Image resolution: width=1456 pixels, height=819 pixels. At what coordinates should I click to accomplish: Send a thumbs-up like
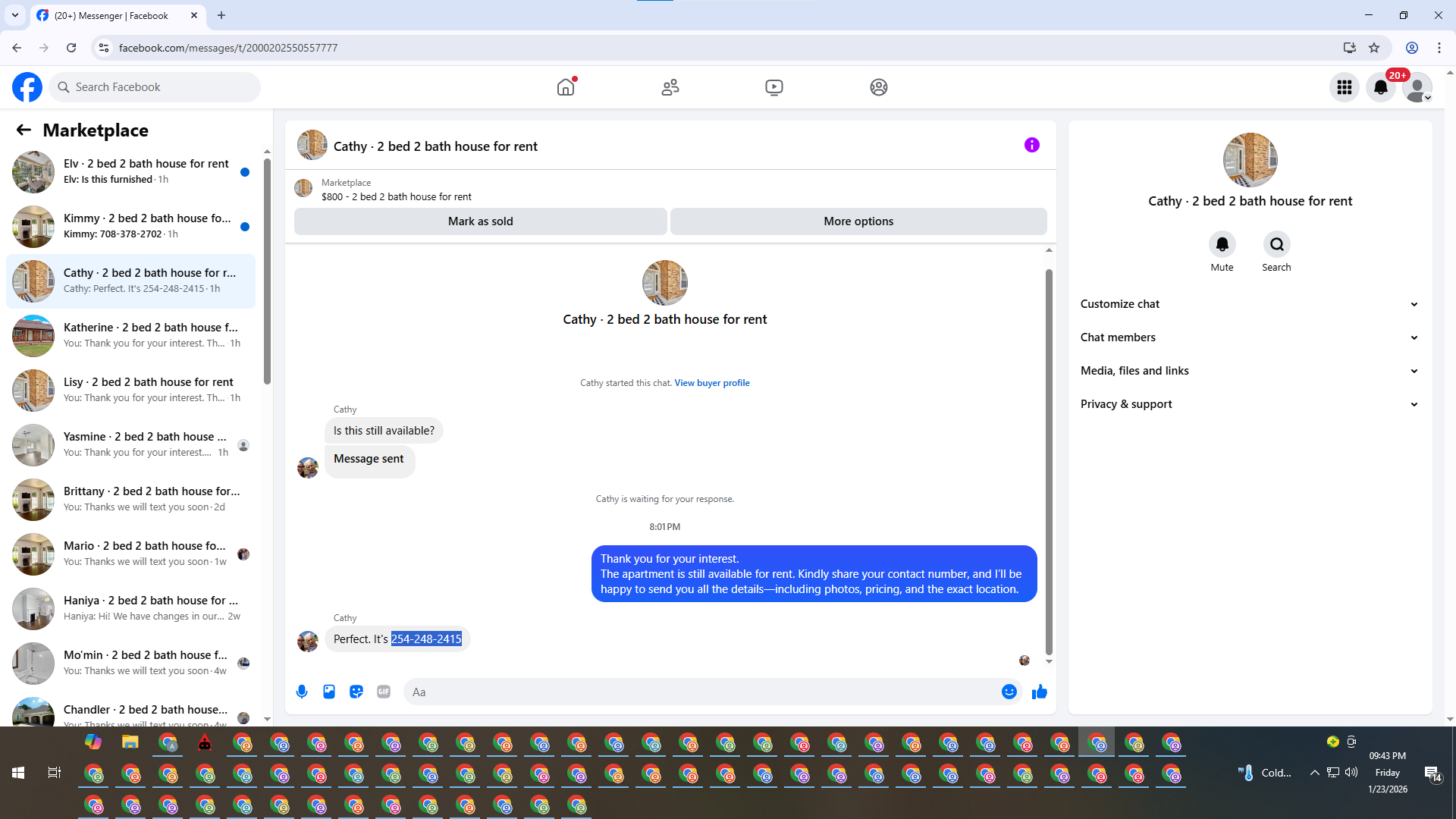click(1039, 692)
